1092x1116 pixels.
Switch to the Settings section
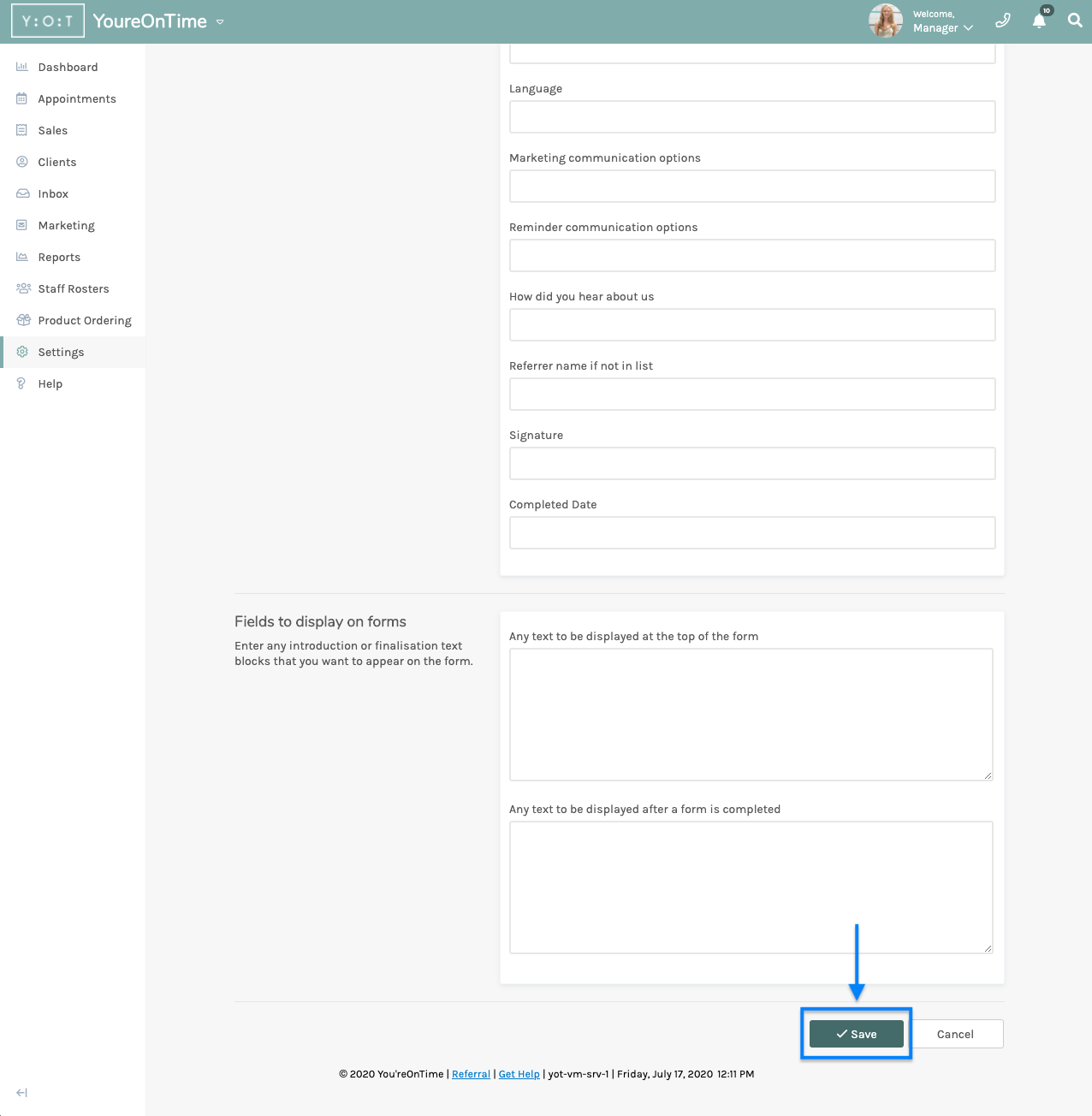(61, 352)
